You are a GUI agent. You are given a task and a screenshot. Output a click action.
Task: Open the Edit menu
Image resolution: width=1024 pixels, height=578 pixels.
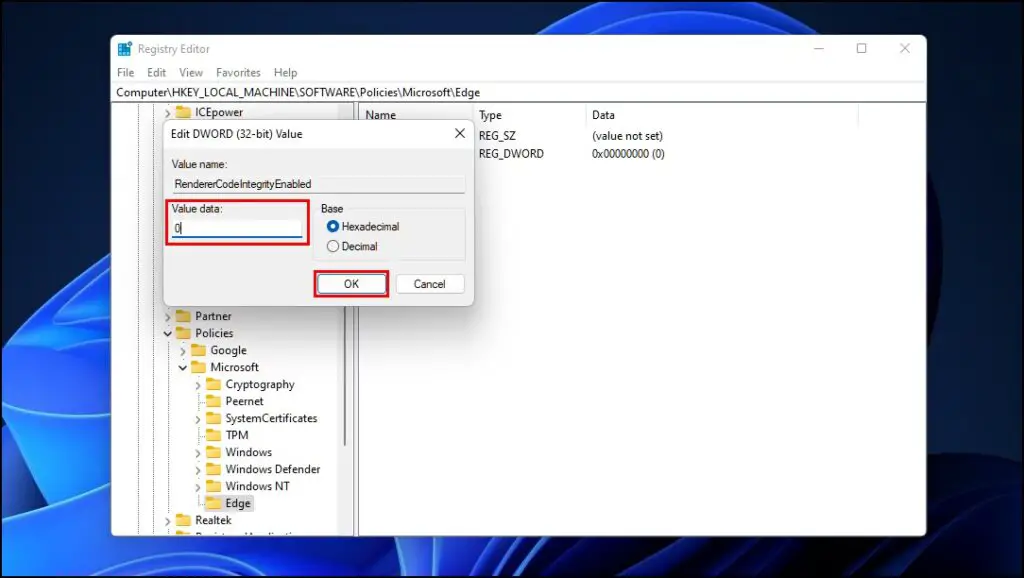(156, 72)
